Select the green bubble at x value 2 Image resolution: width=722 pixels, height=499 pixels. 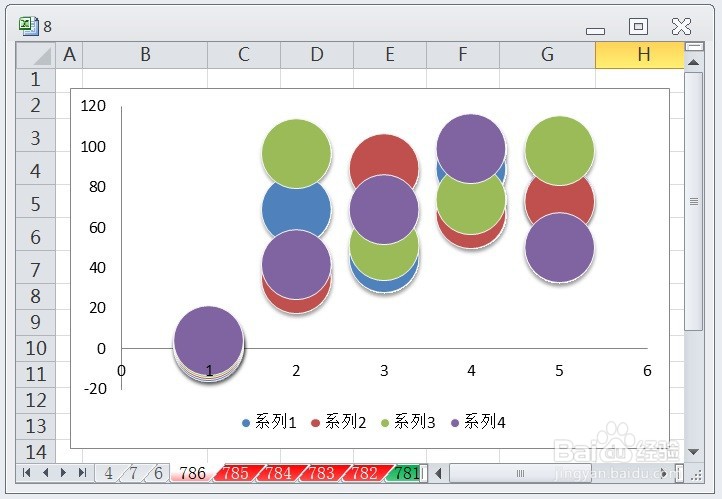(x=297, y=153)
